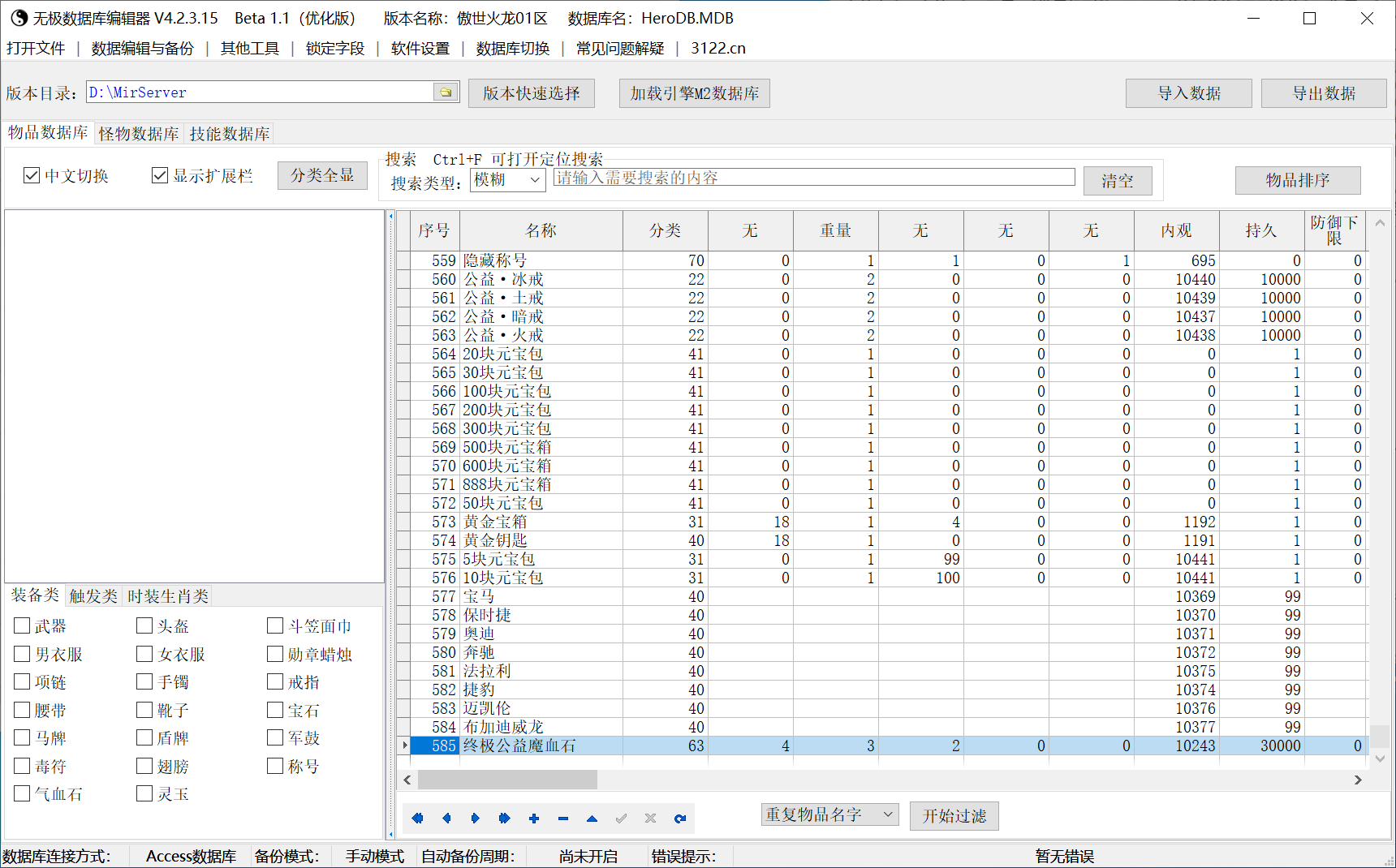Image resolution: width=1396 pixels, height=868 pixels.
Task: Click 版本快速选择 button
Action: 532,93
